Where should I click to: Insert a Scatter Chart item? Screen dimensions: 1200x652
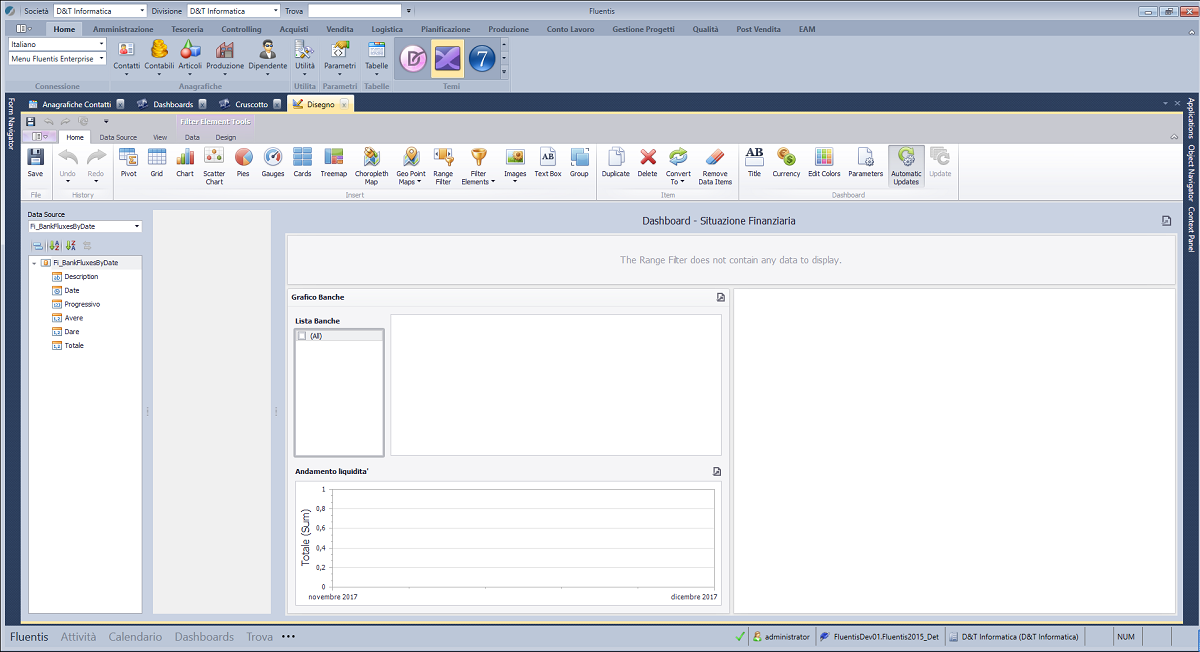(x=214, y=166)
